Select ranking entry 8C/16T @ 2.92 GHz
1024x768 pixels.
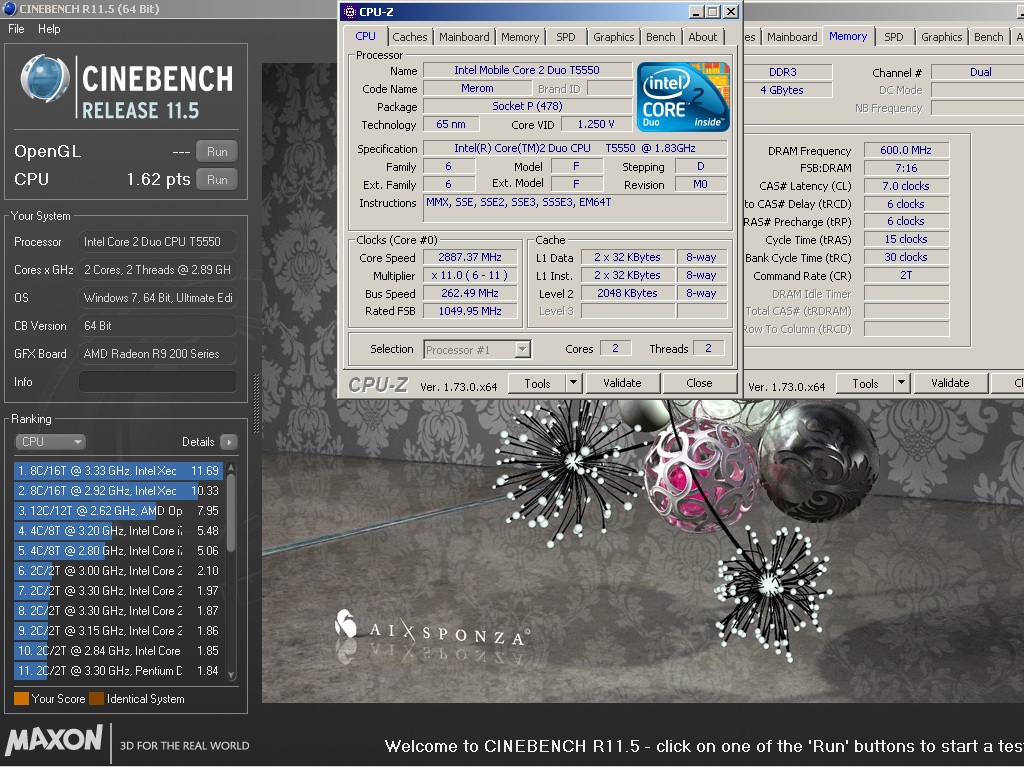[x=118, y=491]
